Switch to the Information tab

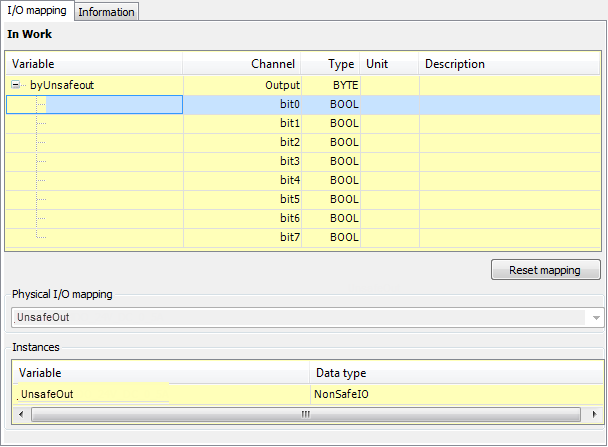106,12
